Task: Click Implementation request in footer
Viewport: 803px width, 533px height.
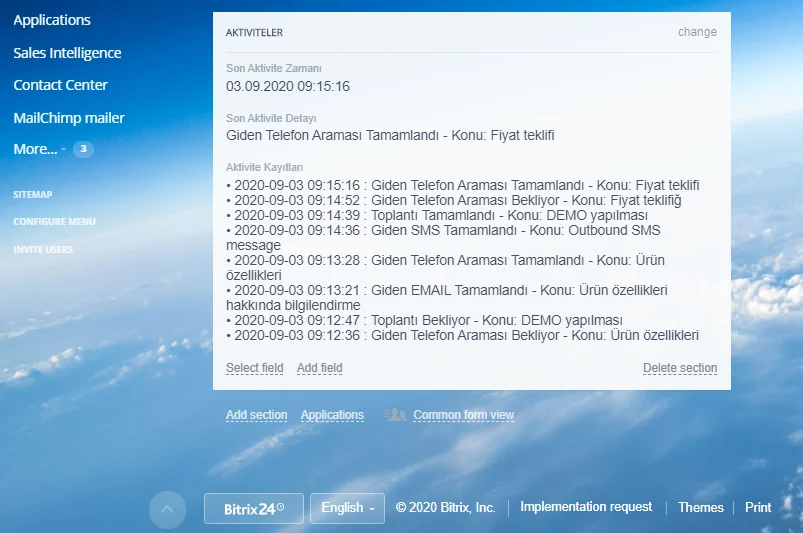Action: tap(586, 507)
